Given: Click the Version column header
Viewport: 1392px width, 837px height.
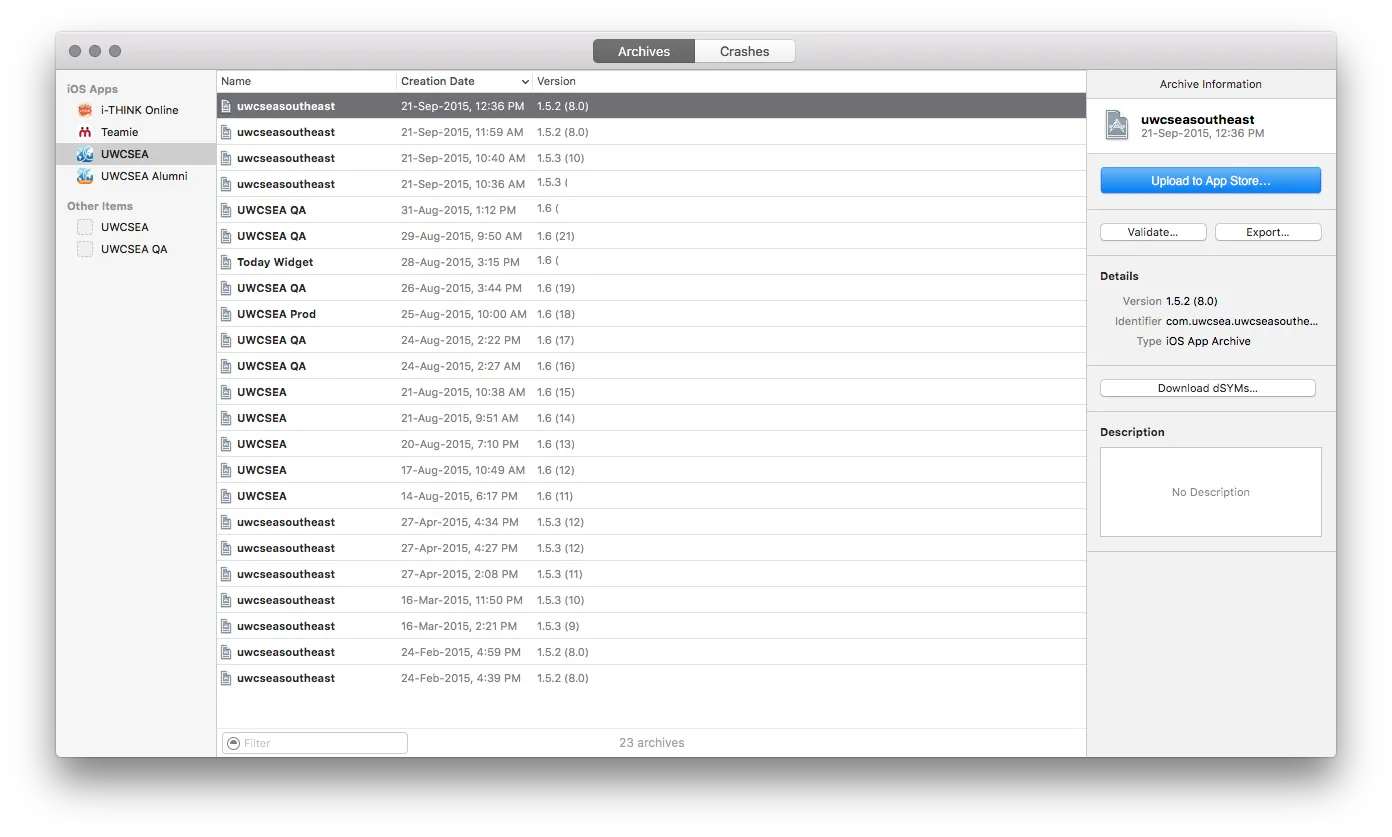Looking at the screenshot, I should pyautogui.click(x=809, y=81).
